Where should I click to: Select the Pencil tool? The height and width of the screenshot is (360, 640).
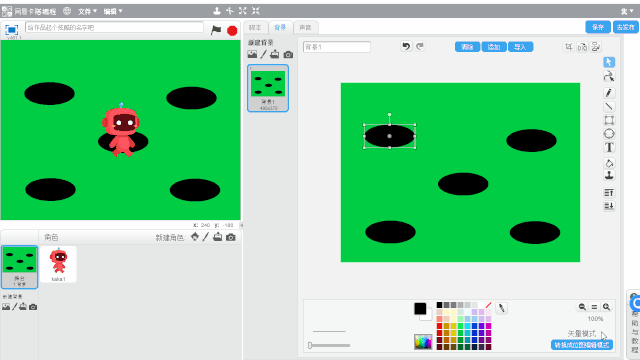(x=609, y=93)
